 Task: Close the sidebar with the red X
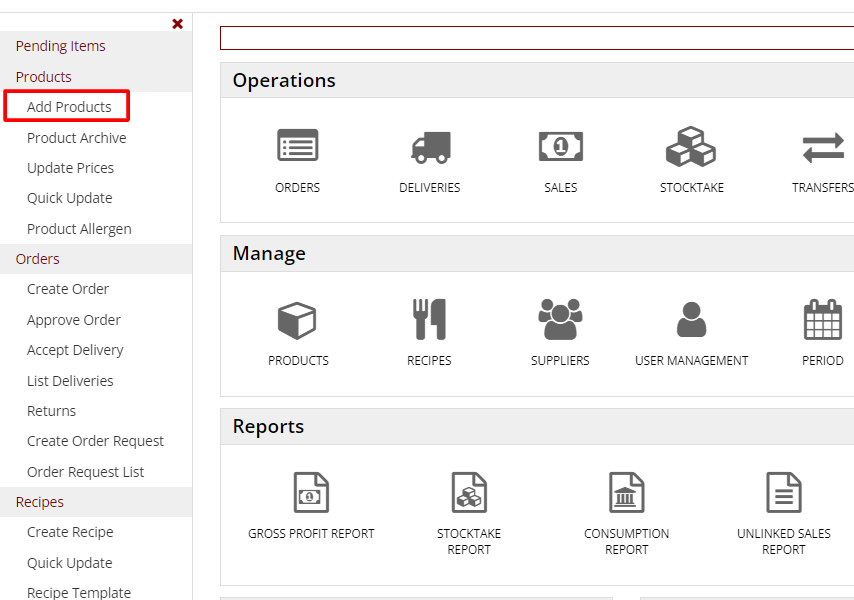tap(178, 24)
